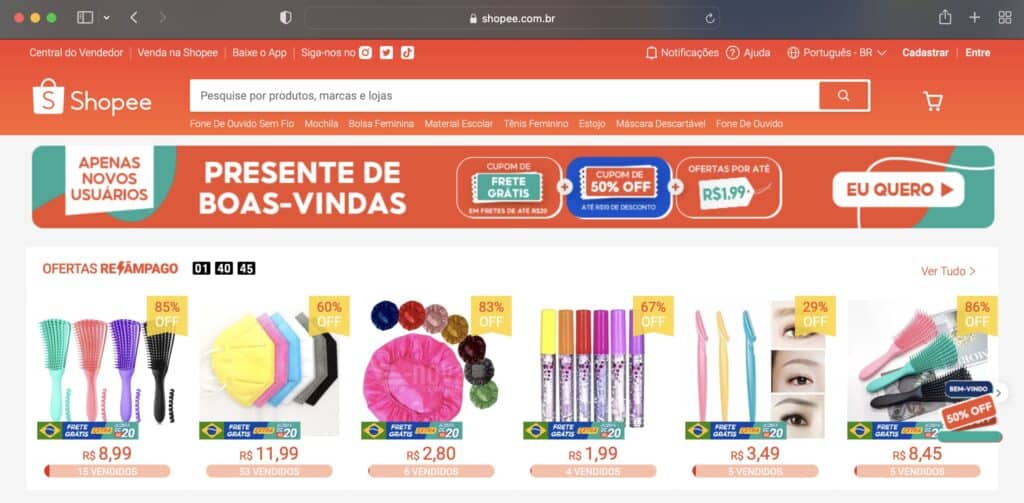Click the 53 vendidos progress bar
Viewport: 1024px width, 503px height.
pos(269,472)
